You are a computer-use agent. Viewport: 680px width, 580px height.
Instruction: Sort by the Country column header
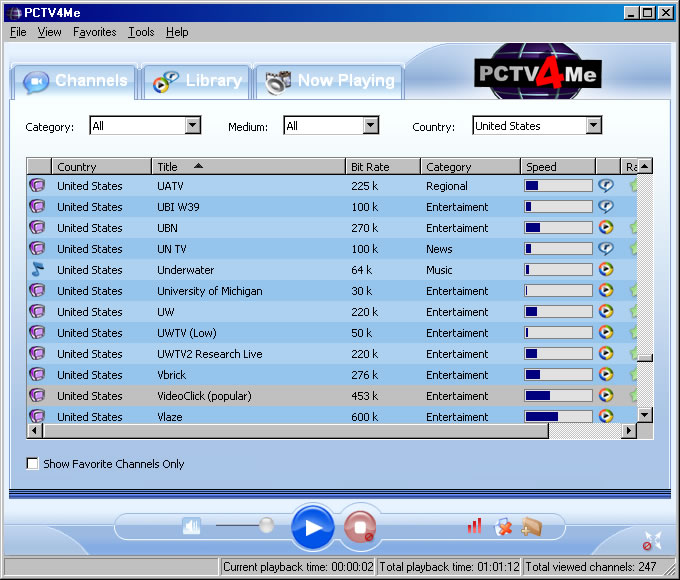coord(101,167)
